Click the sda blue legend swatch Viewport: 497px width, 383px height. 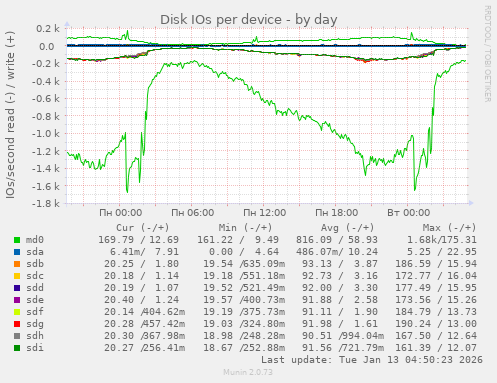tap(17, 252)
